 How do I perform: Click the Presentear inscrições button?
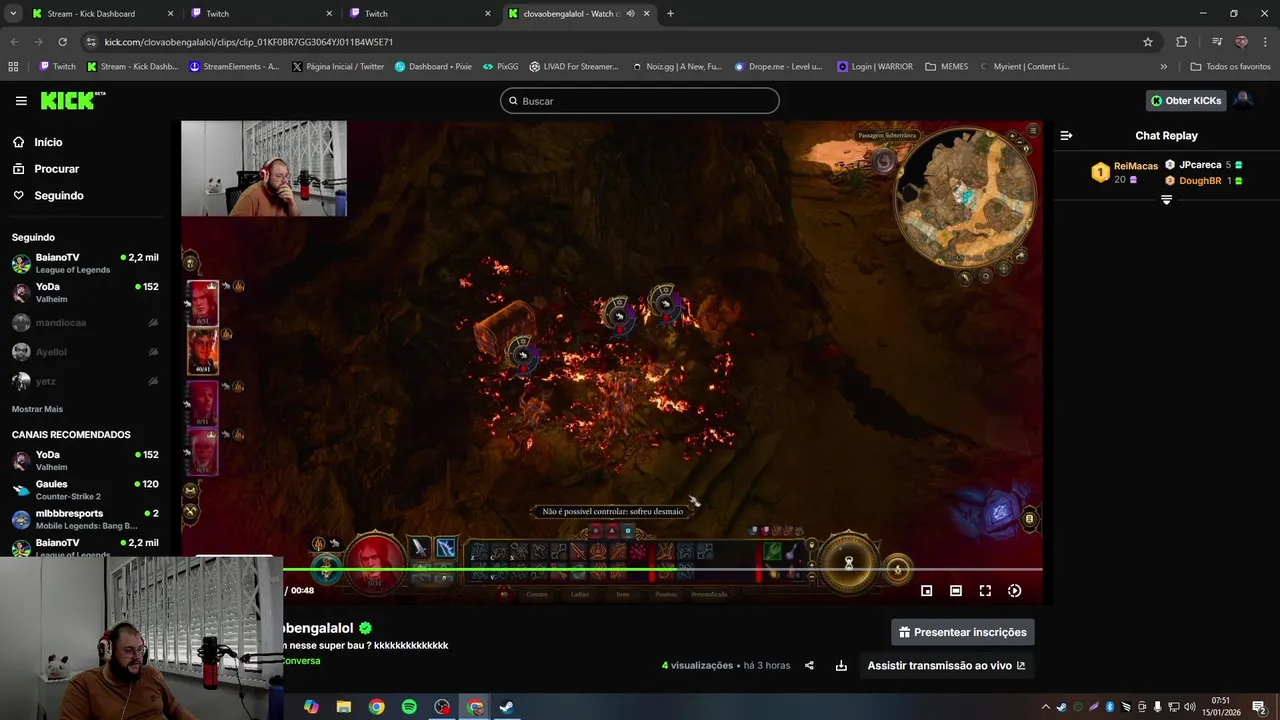pyautogui.click(x=962, y=632)
